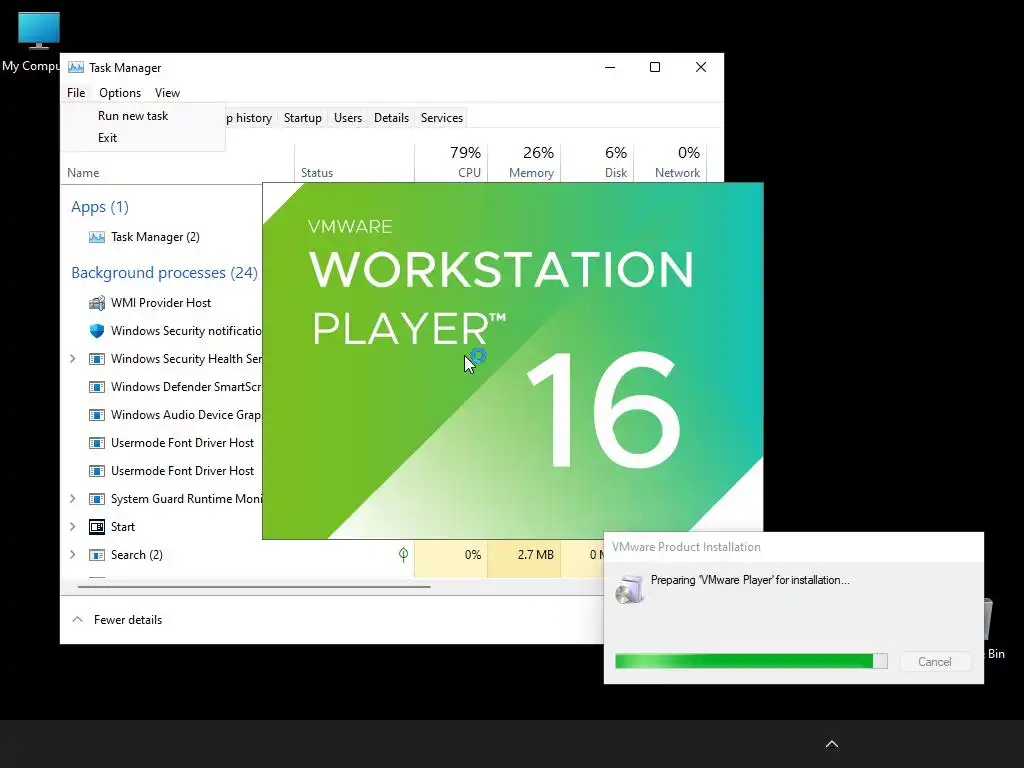This screenshot has height=768, width=1024.
Task: Click first Usermode Font Driver Host icon
Action: click(x=97, y=443)
